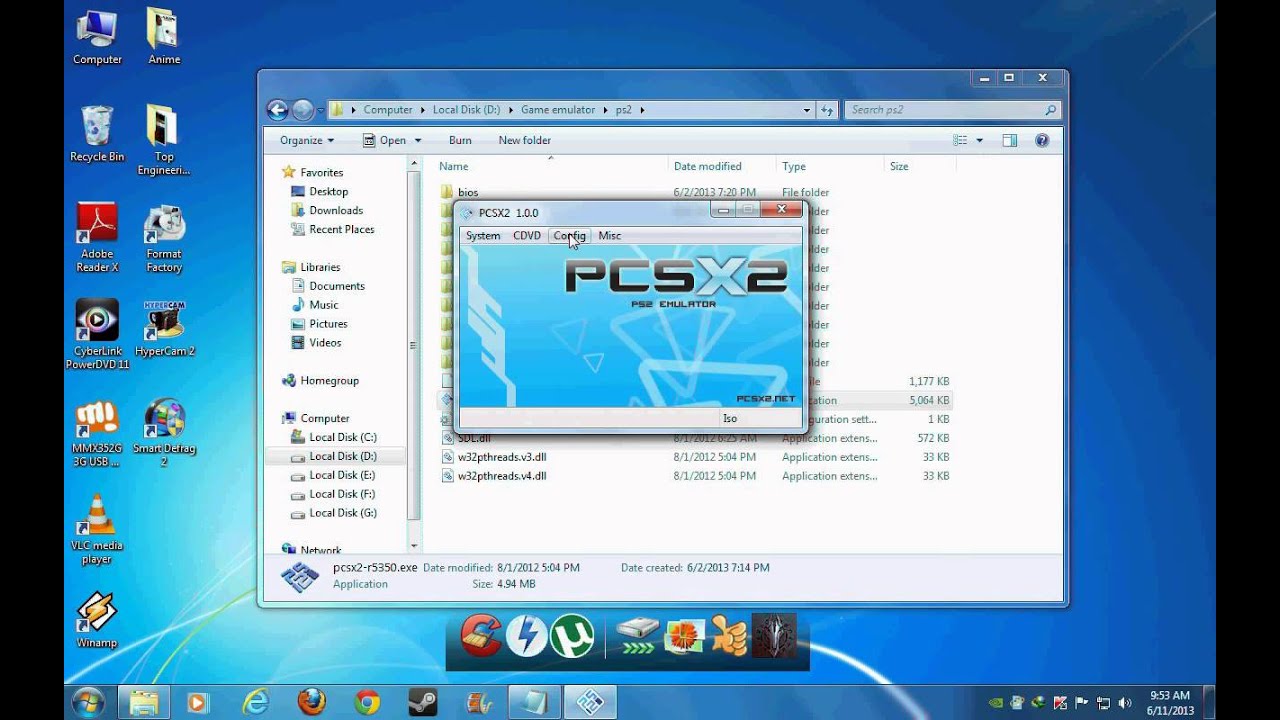This screenshot has height=720, width=1280.
Task: Open Explorer help icon
Action: coord(1042,140)
